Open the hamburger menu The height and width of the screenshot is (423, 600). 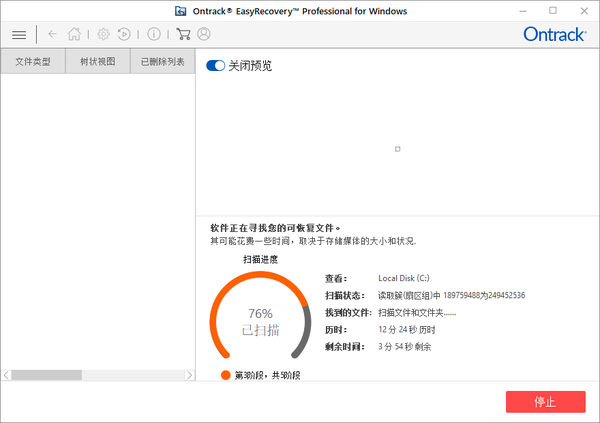point(19,34)
